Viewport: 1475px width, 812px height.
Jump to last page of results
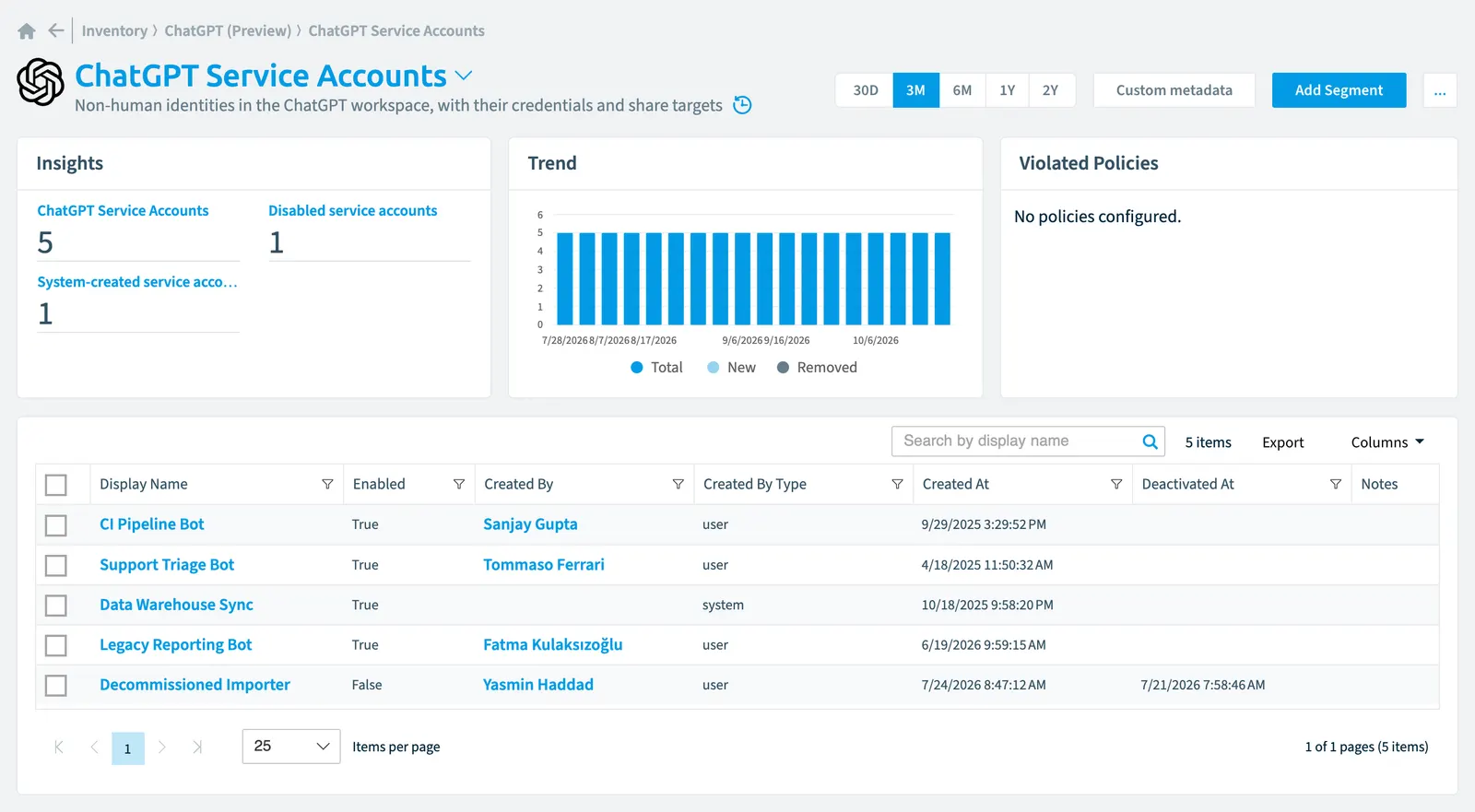[x=197, y=747]
